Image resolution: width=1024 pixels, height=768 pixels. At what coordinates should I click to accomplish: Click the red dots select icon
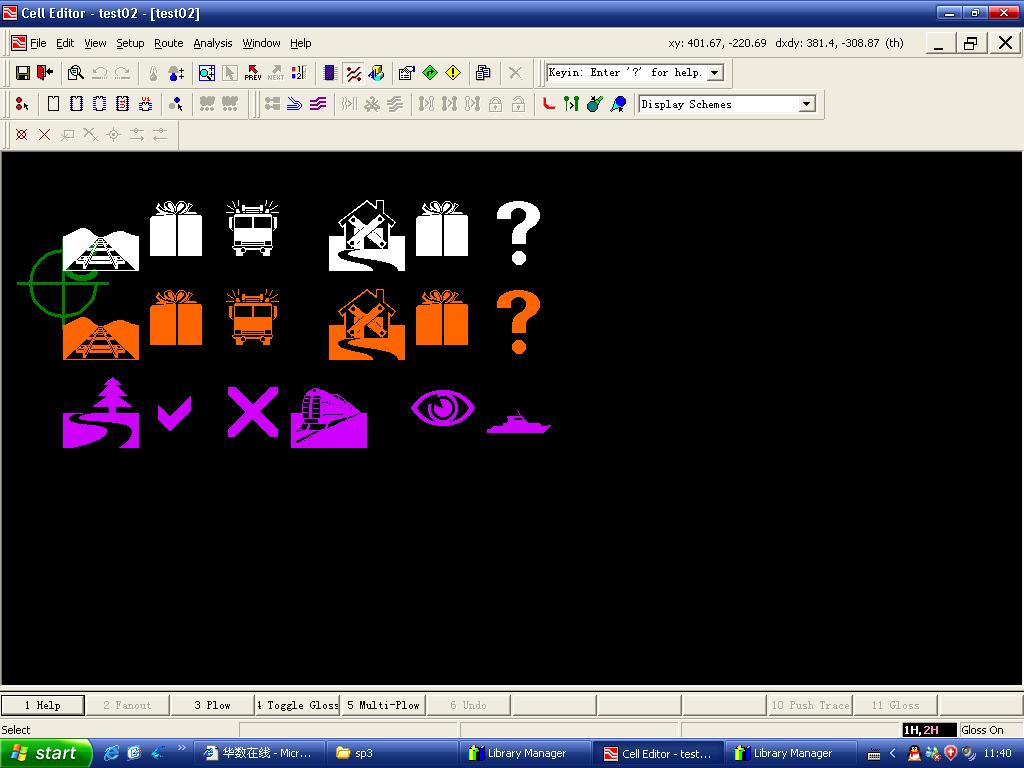click(x=22, y=104)
